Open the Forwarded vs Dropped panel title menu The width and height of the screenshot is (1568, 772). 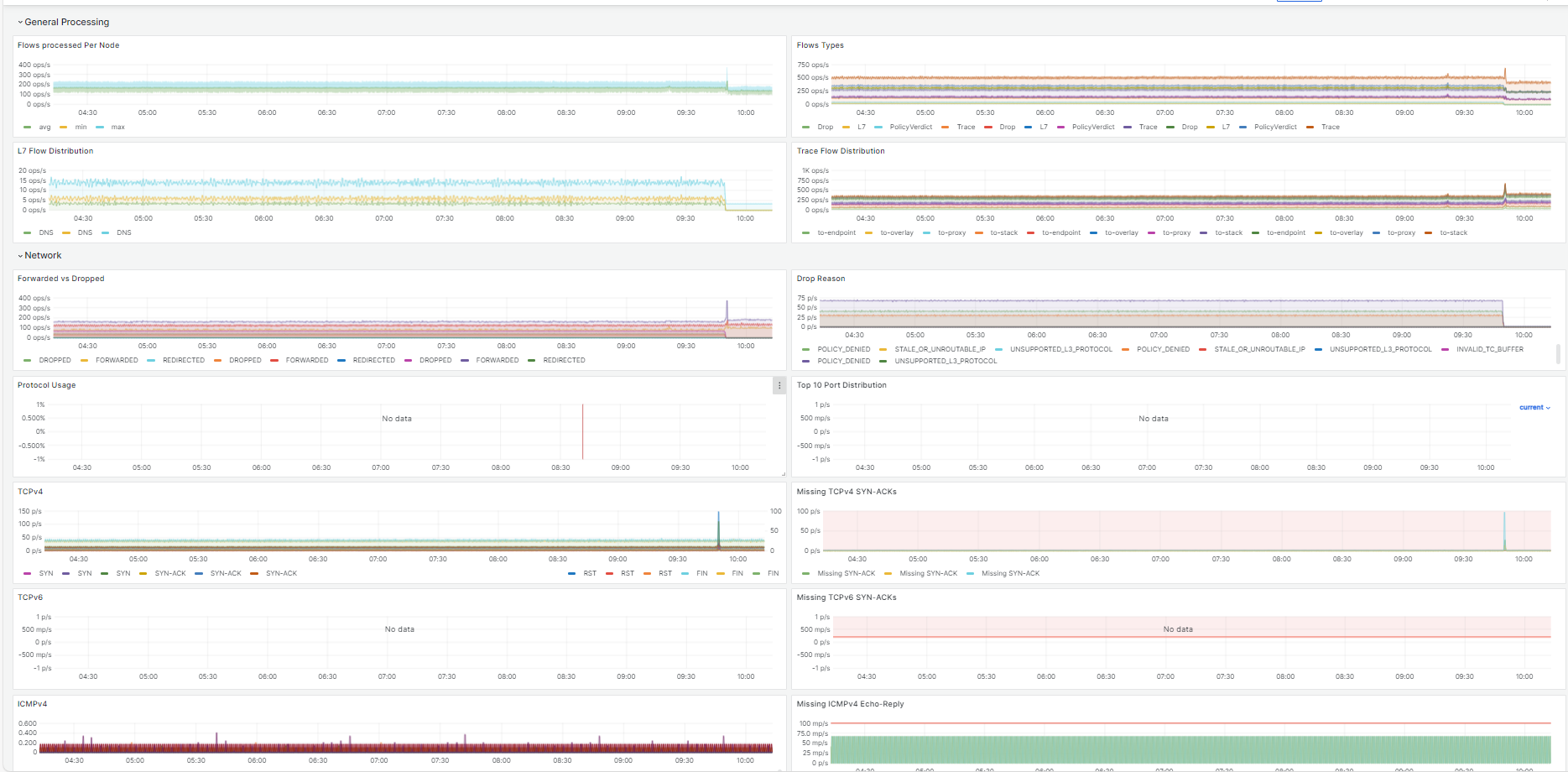[x=61, y=279]
